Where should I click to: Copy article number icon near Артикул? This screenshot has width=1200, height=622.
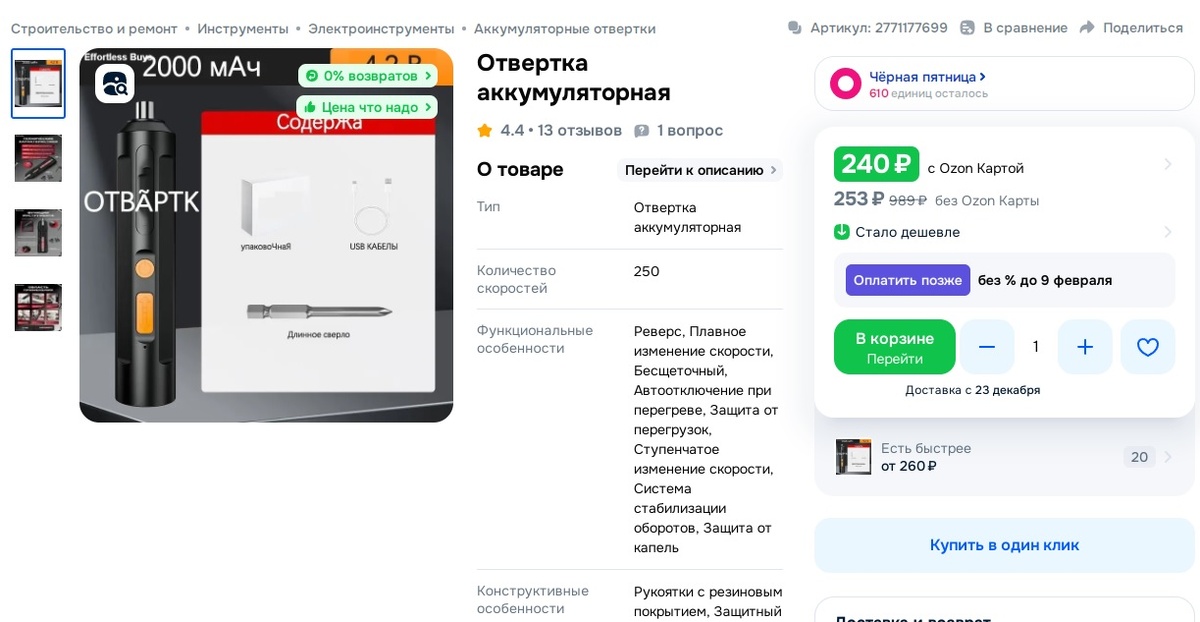(x=795, y=28)
